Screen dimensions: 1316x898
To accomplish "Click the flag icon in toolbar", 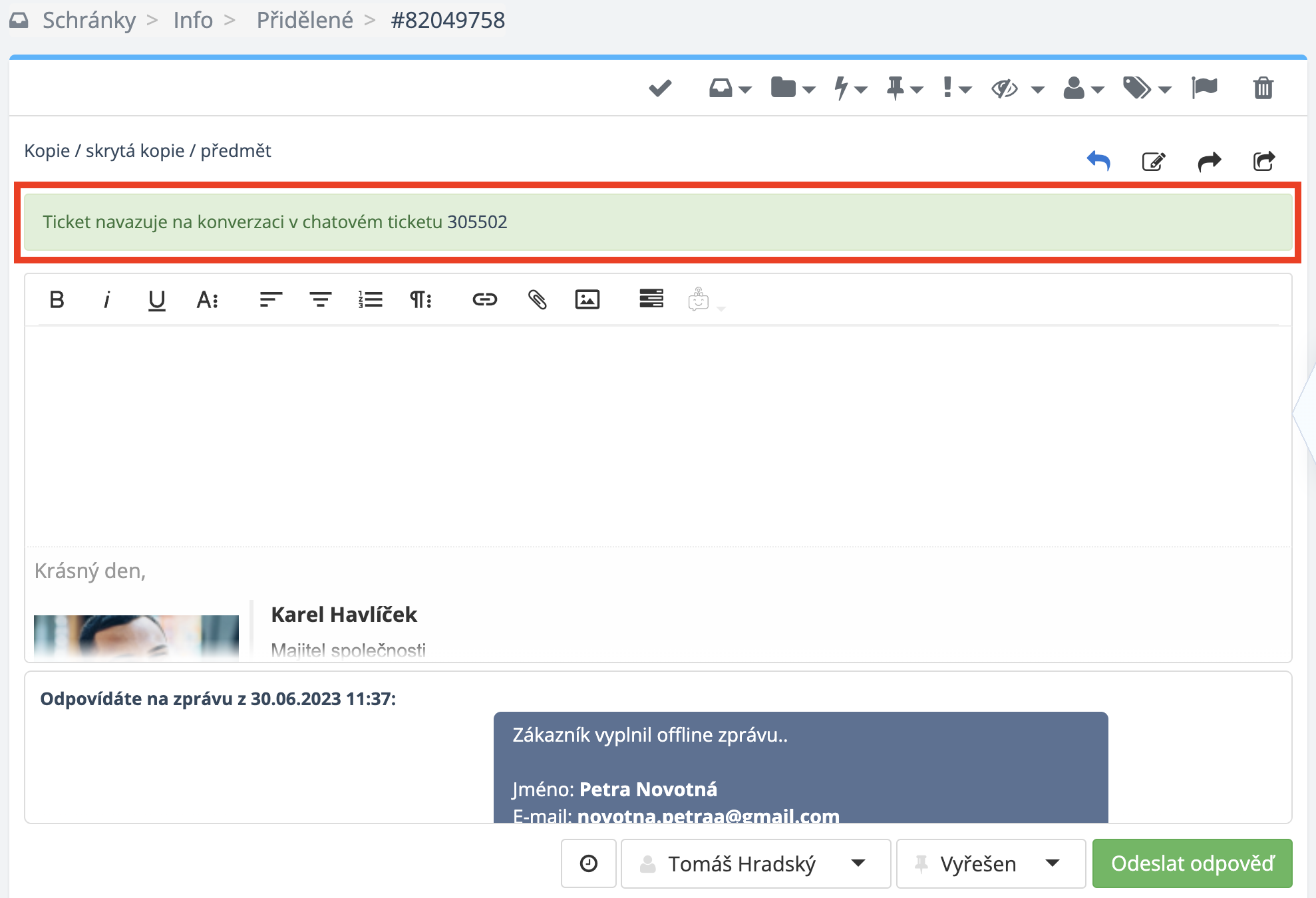I will tap(1204, 88).
